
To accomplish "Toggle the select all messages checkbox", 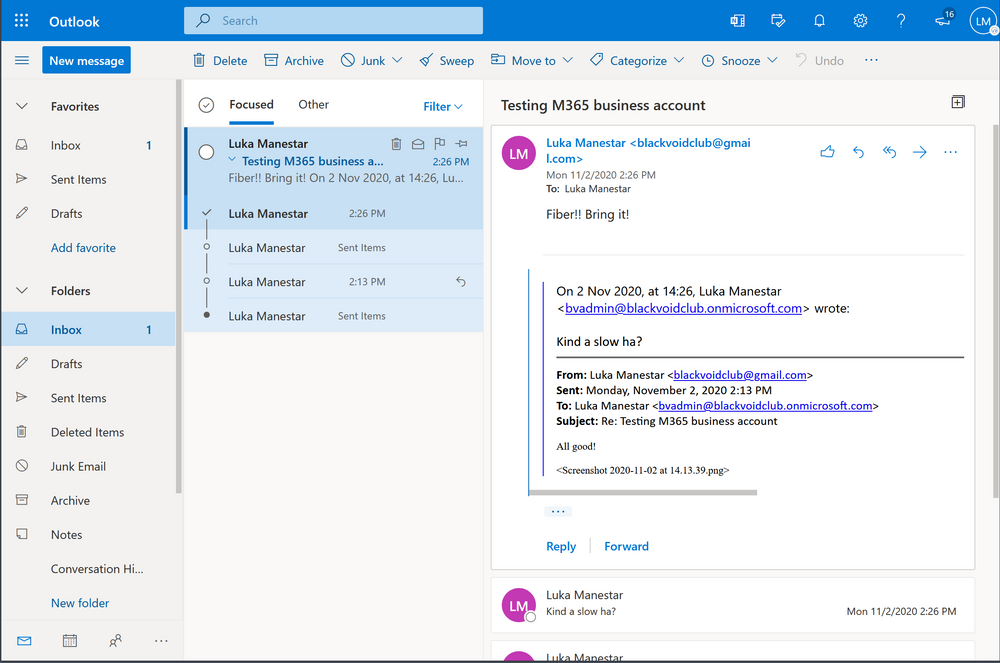I will pyautogui.click(x=206, y=105).
